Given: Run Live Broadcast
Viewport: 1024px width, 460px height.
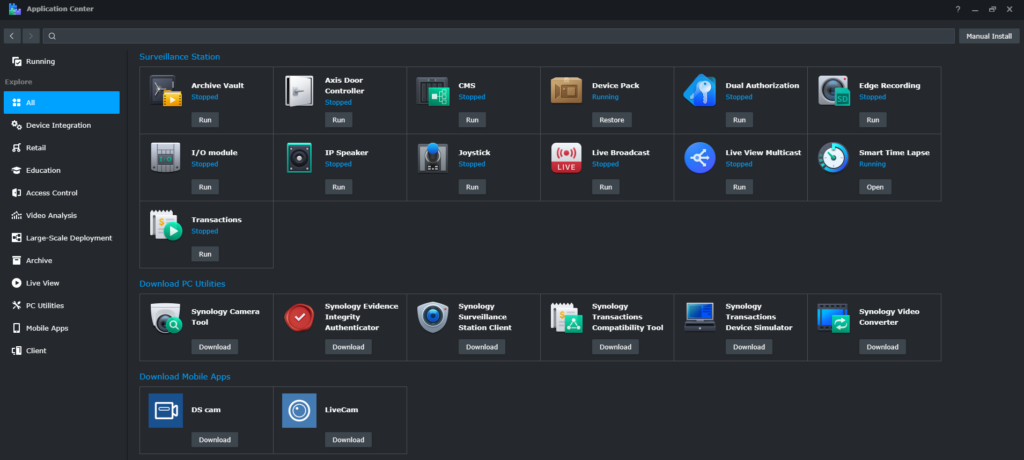Looking at the screenshot, I should 605,187.
